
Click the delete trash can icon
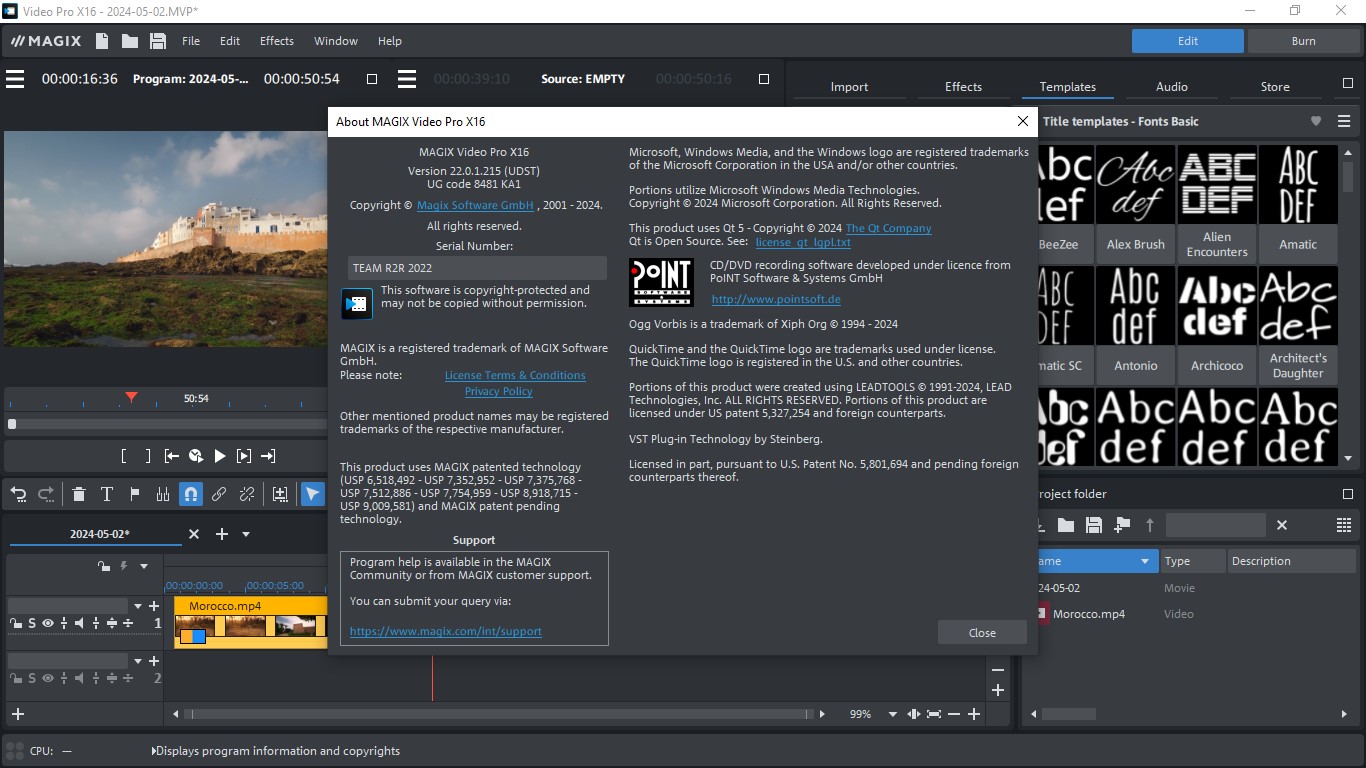pyautogui.click(x=78, y=494)
